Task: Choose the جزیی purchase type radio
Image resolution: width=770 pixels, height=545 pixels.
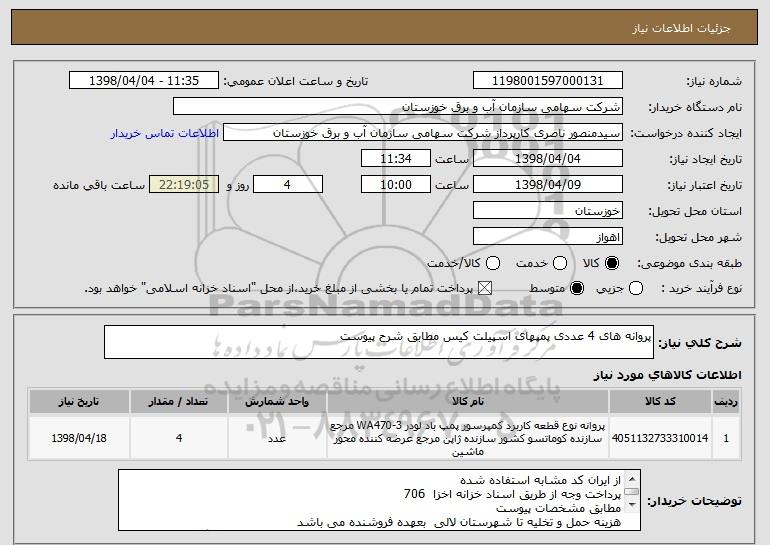Action: coord(635,288)
